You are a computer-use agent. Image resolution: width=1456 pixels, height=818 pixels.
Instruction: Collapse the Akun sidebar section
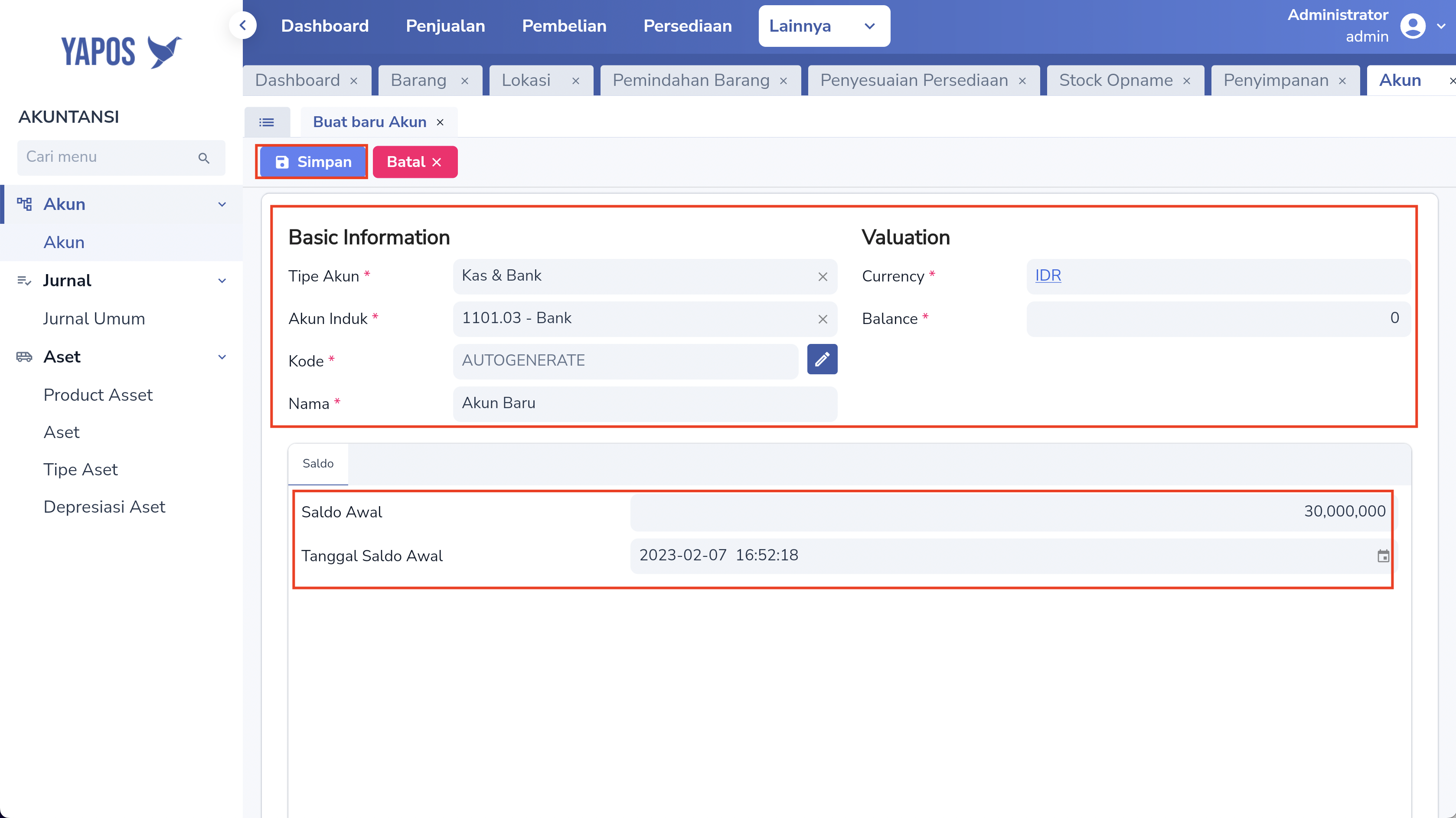pyautogui.click(x=222, y=204)
